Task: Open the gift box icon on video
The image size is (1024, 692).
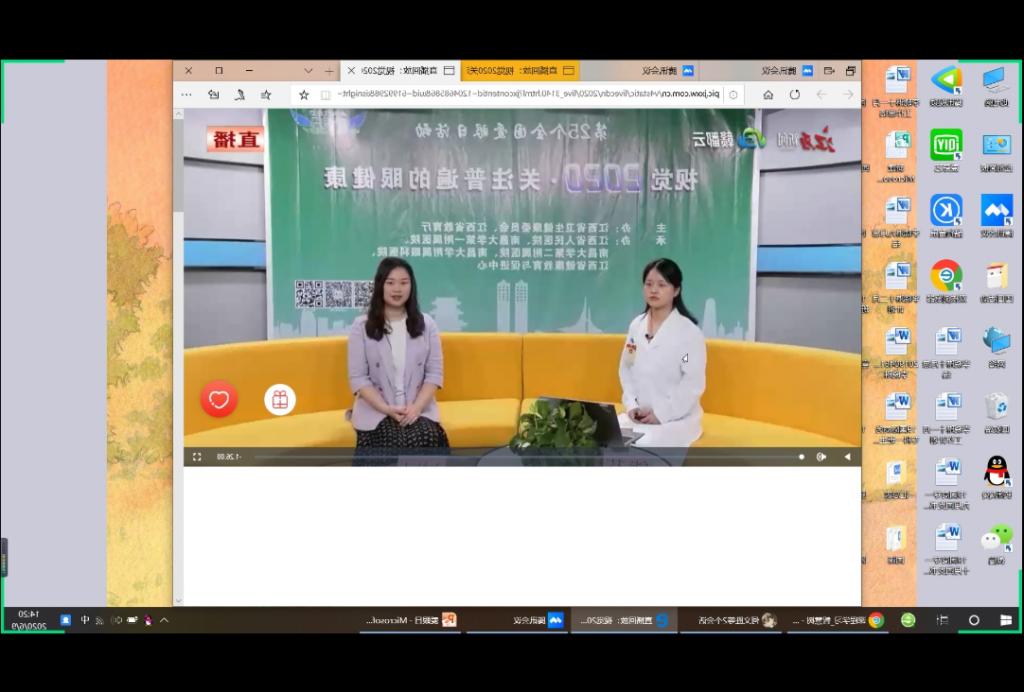Action: click(x=280, y=399)
